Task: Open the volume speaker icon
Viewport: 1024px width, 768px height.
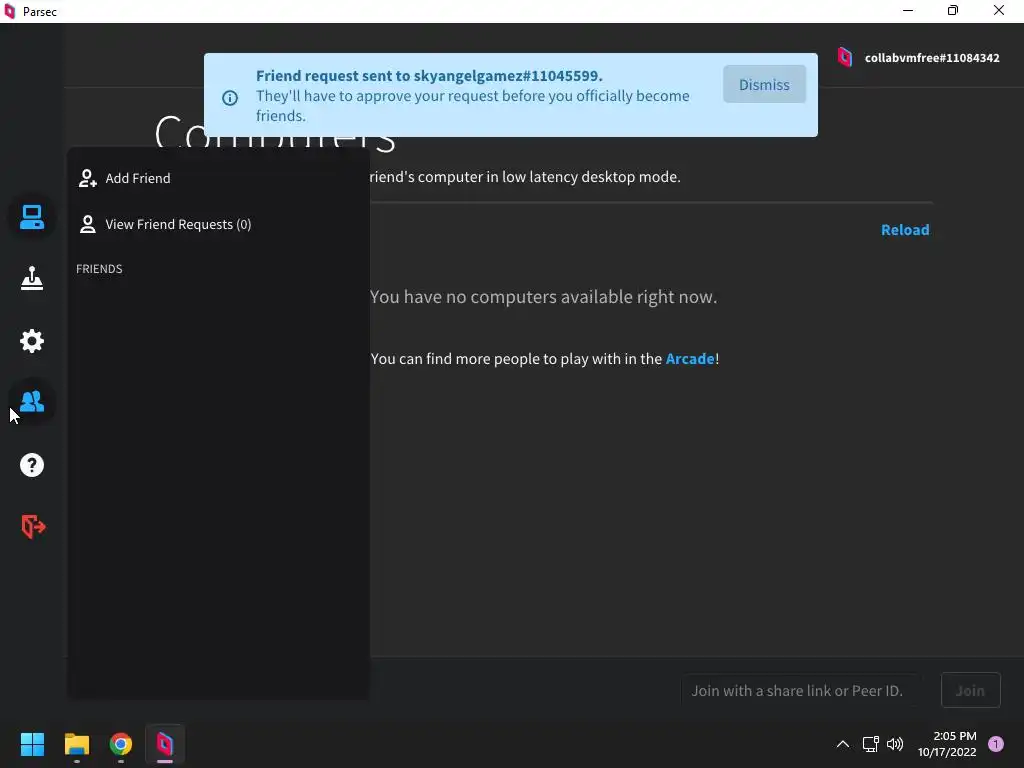Action: pyautogui.click(x=895, y=744)
